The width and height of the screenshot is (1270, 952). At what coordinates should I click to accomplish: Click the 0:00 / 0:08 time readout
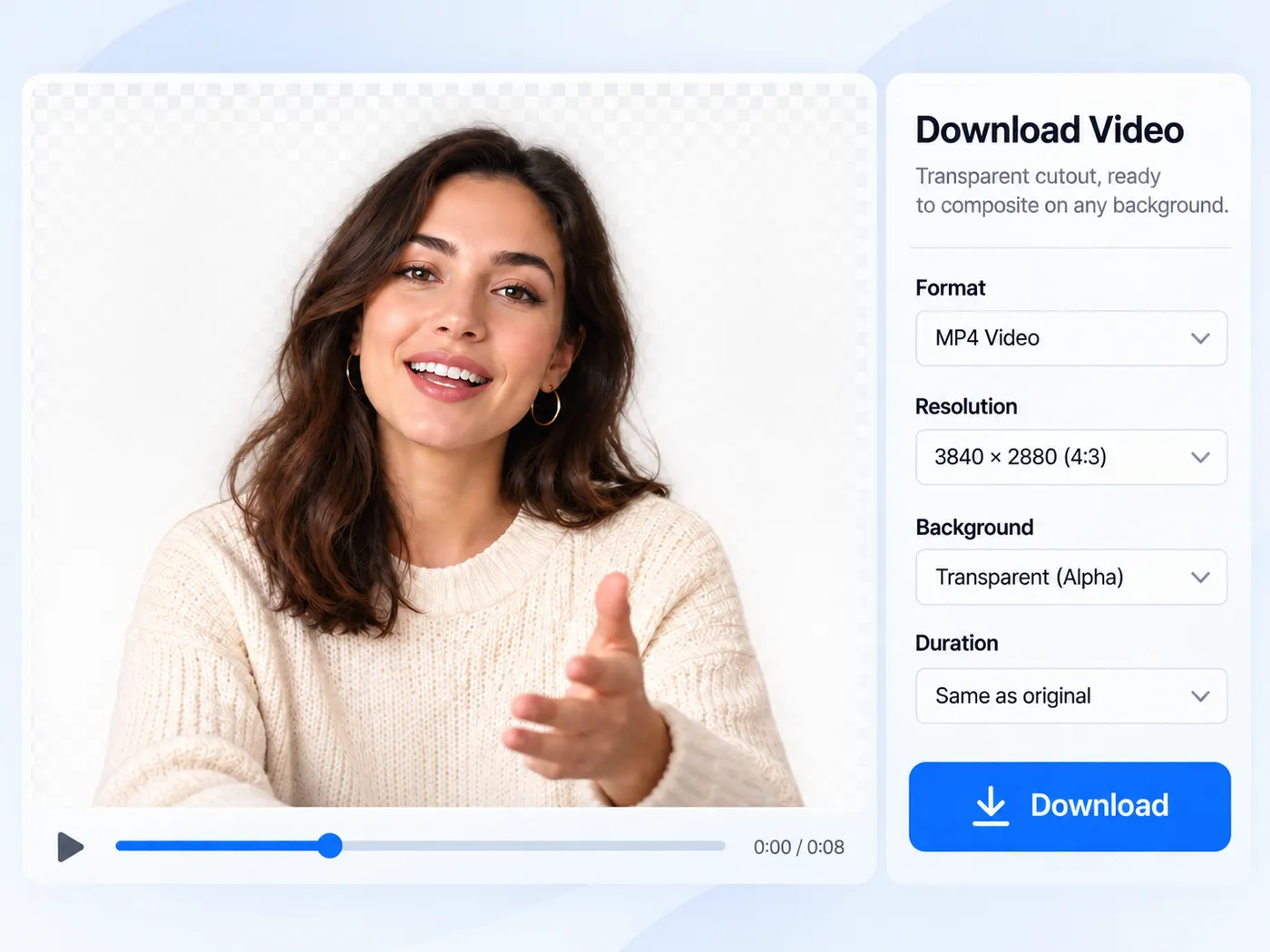pyautogui.click(x=798, y=847)
